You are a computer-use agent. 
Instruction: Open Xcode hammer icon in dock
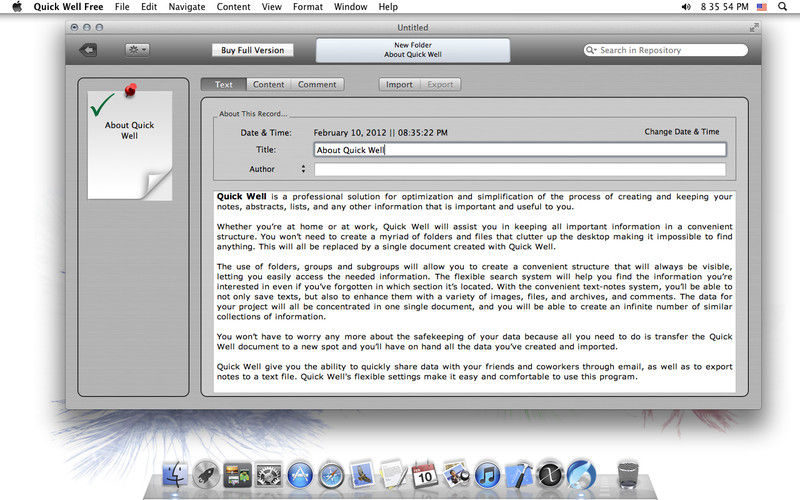click(519, 475)
